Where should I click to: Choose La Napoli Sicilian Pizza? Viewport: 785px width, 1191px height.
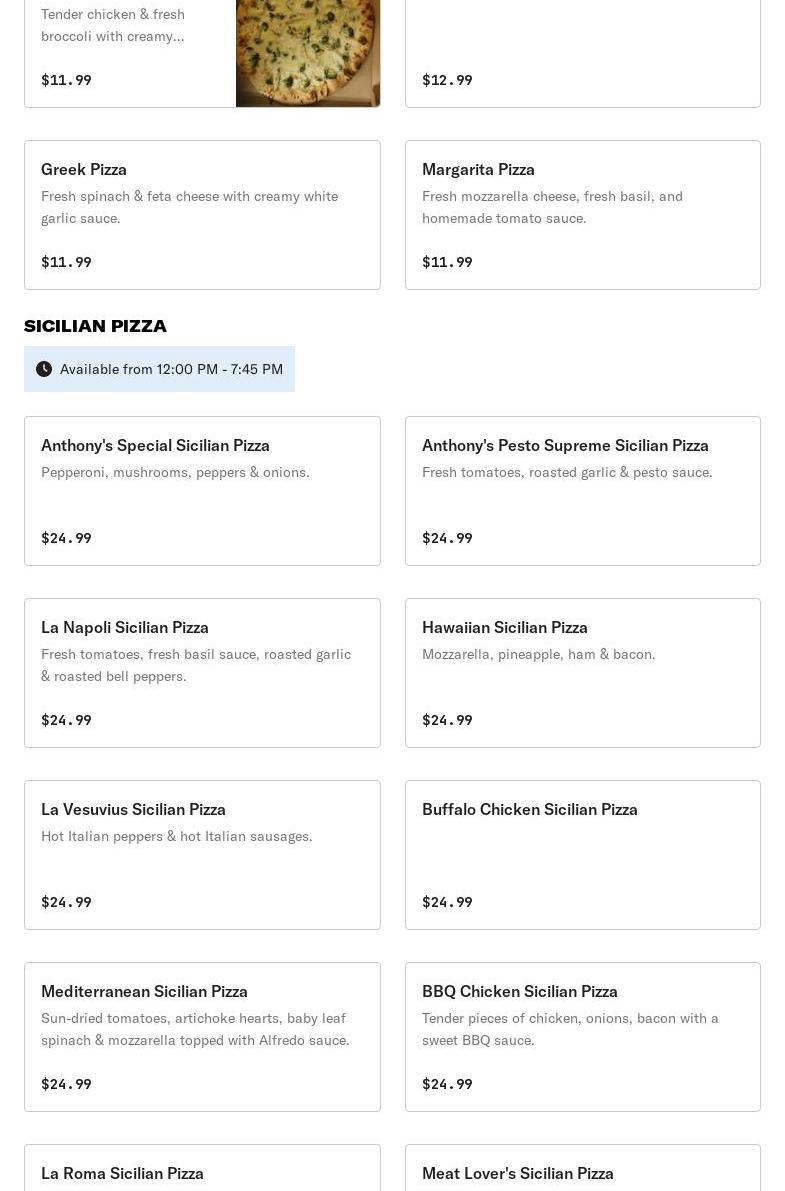pos(202,673)
